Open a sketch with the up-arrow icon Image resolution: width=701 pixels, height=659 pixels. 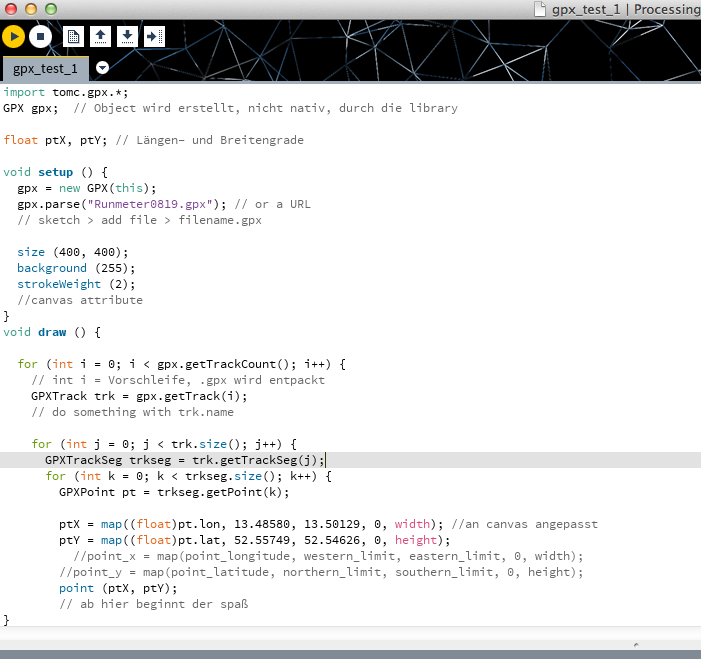[100, 37]
